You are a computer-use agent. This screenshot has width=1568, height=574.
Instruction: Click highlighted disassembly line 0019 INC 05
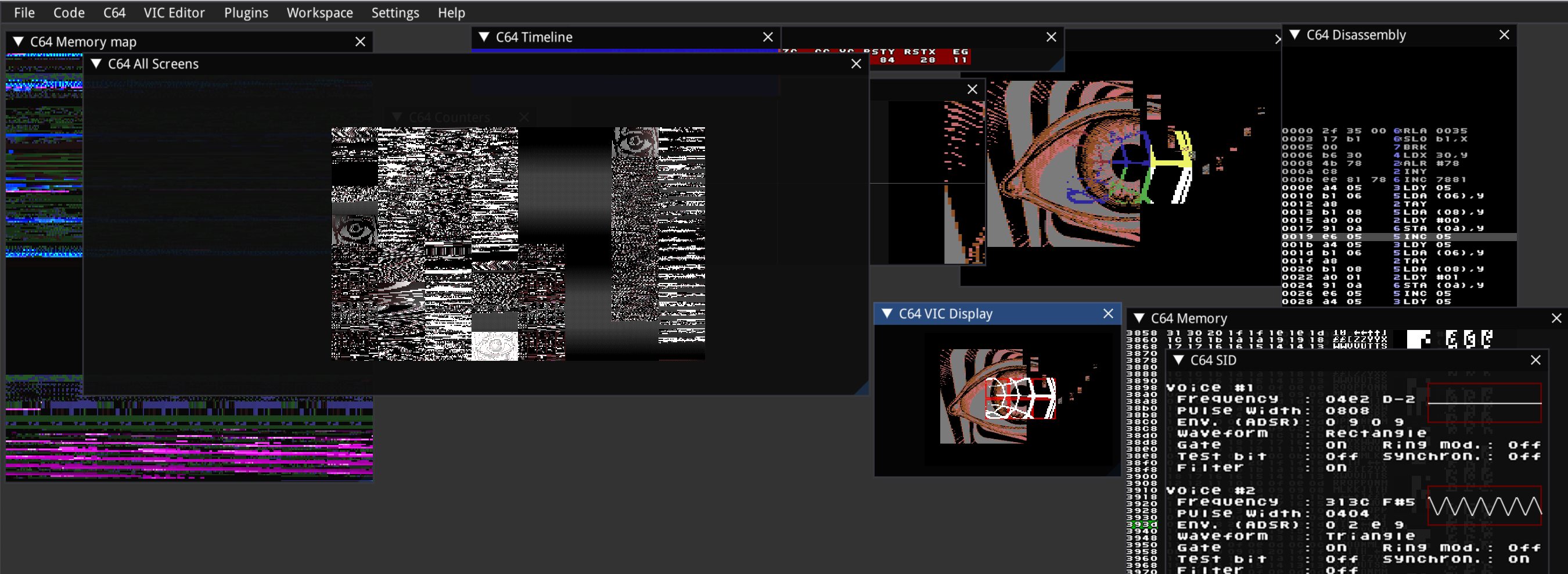[1399, 236]
